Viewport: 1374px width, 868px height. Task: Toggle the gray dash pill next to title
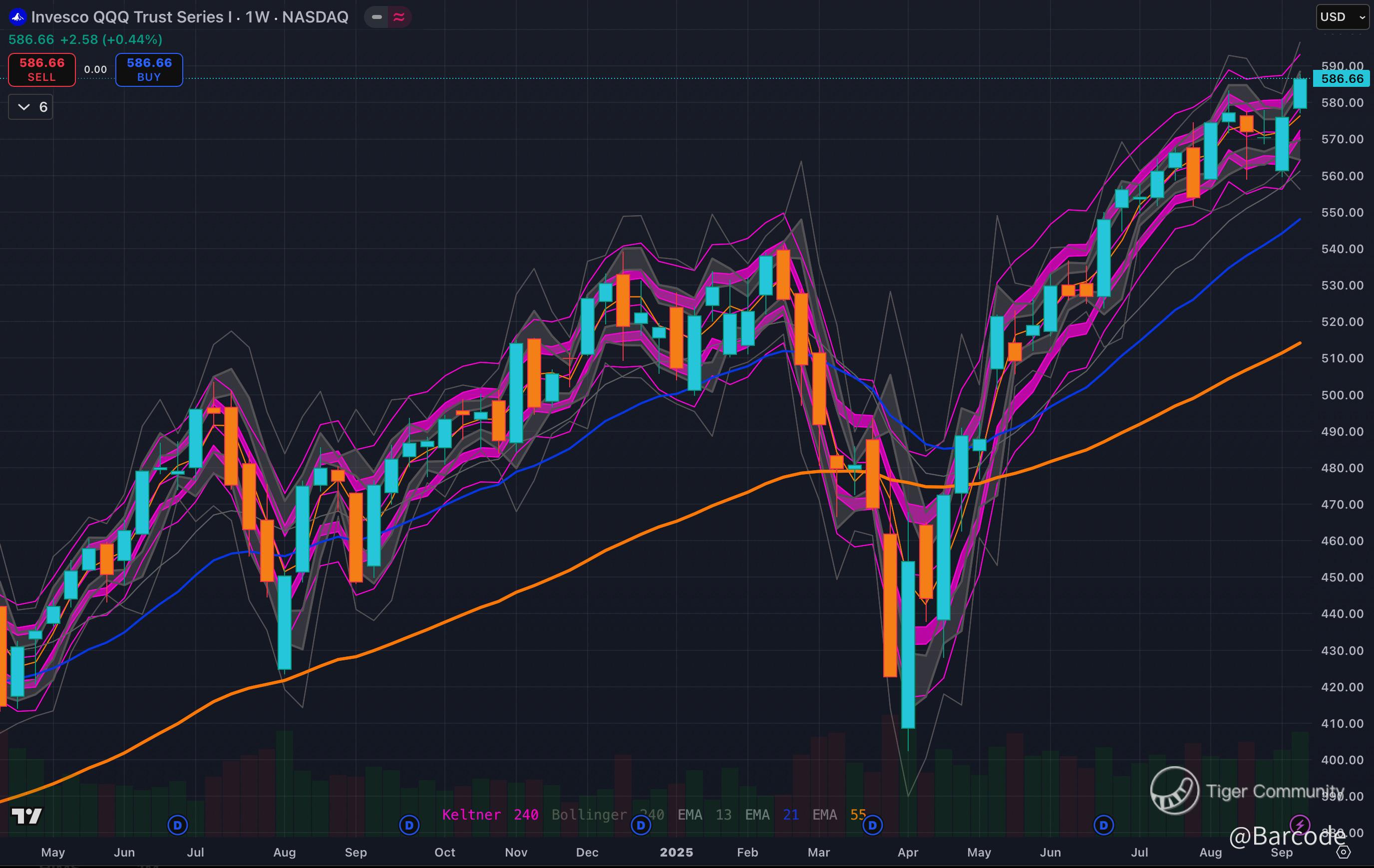pyautogui.click(x=376, y=17)
